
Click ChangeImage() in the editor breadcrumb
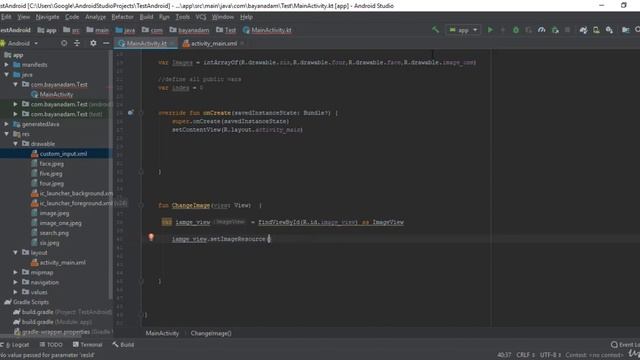pyautogui.click(x=211, y=333)
